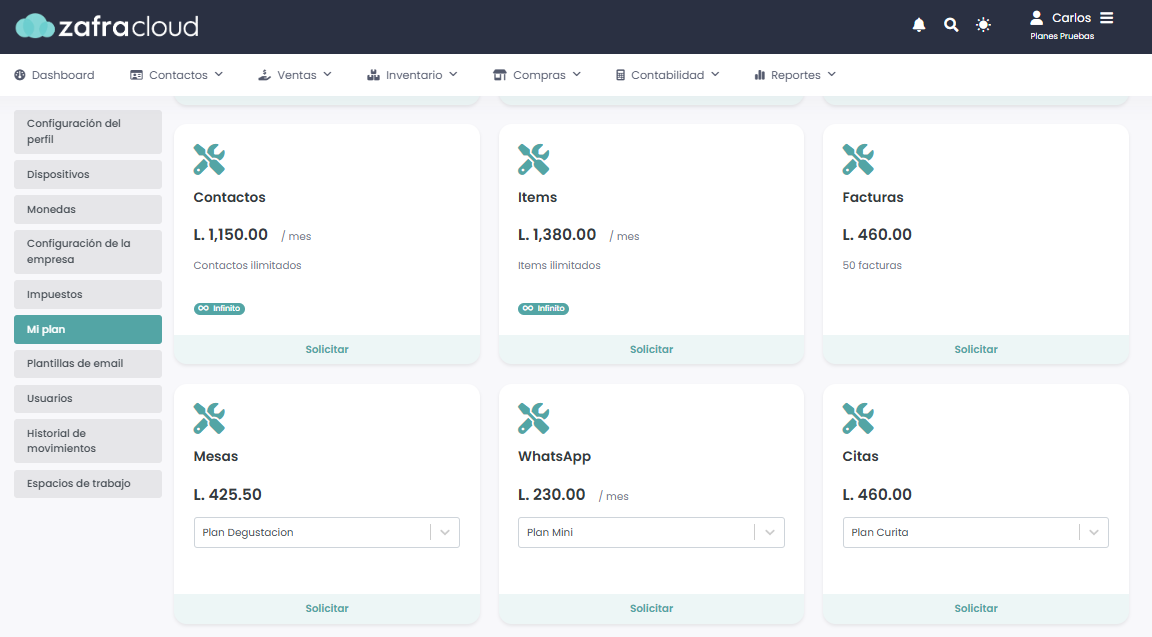The image size is (1152, 637).
Task: Click the Contactos menu card icon
Action: 136,75
